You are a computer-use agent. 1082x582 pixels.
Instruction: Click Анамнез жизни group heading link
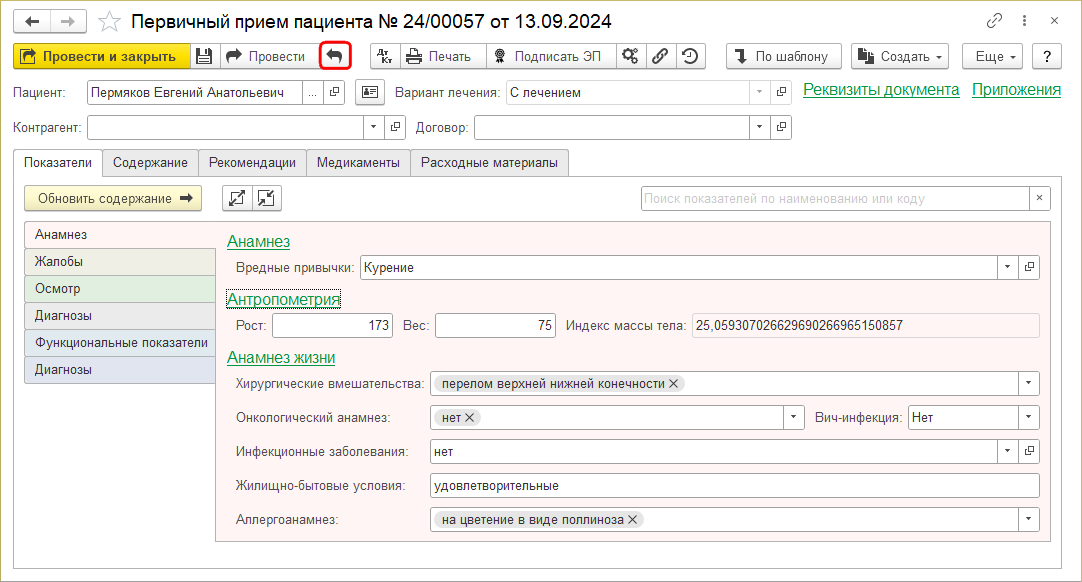pyautogui.click(x=282, y=358)
